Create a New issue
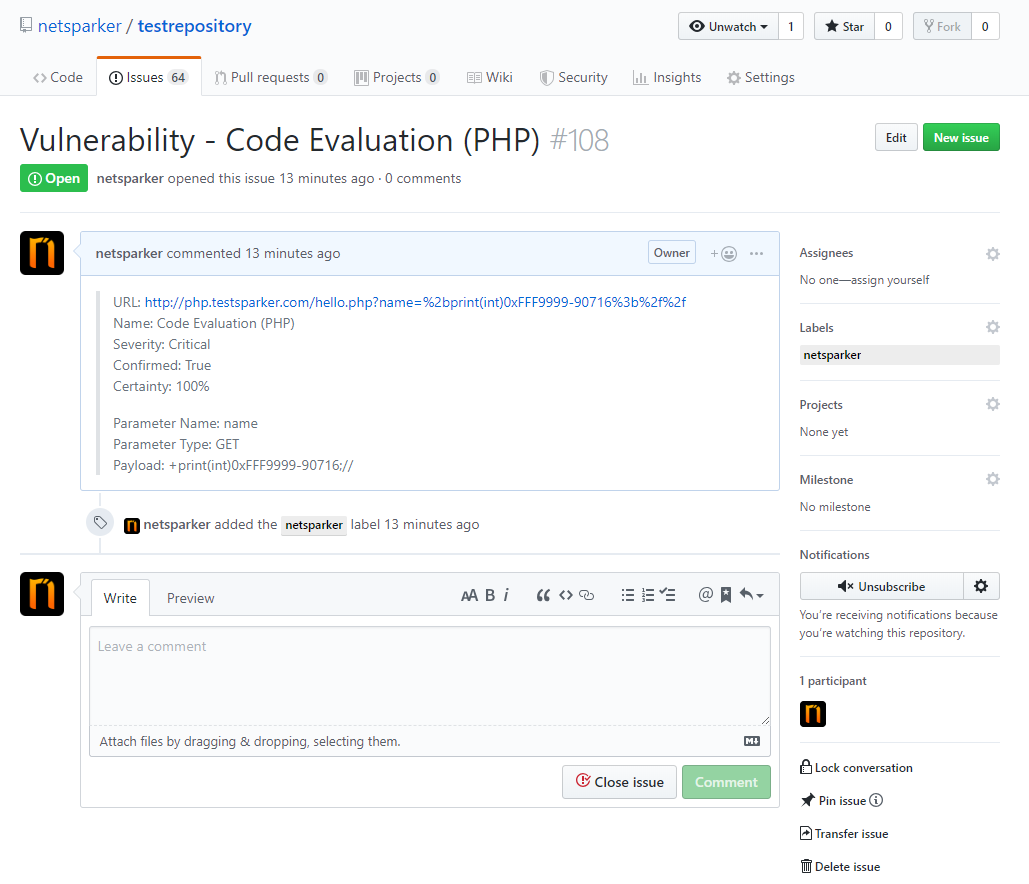Screen dimensions: 1029x884 (961, 137)
